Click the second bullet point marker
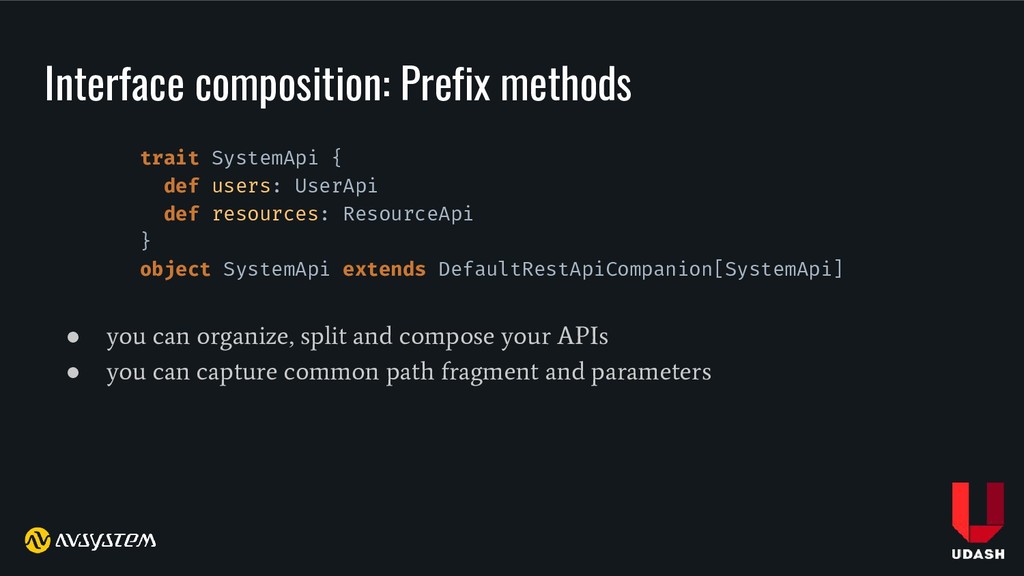 (73, 372)
